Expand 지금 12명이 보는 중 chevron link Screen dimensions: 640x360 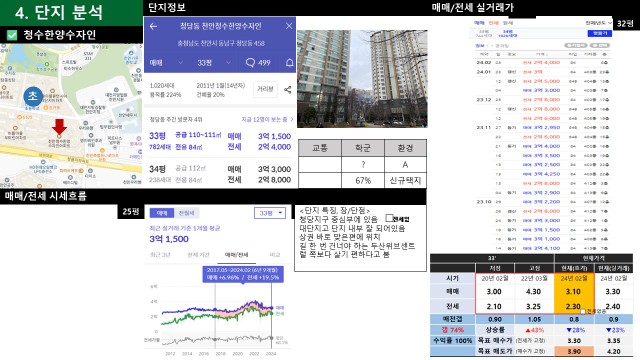(267, 120)
